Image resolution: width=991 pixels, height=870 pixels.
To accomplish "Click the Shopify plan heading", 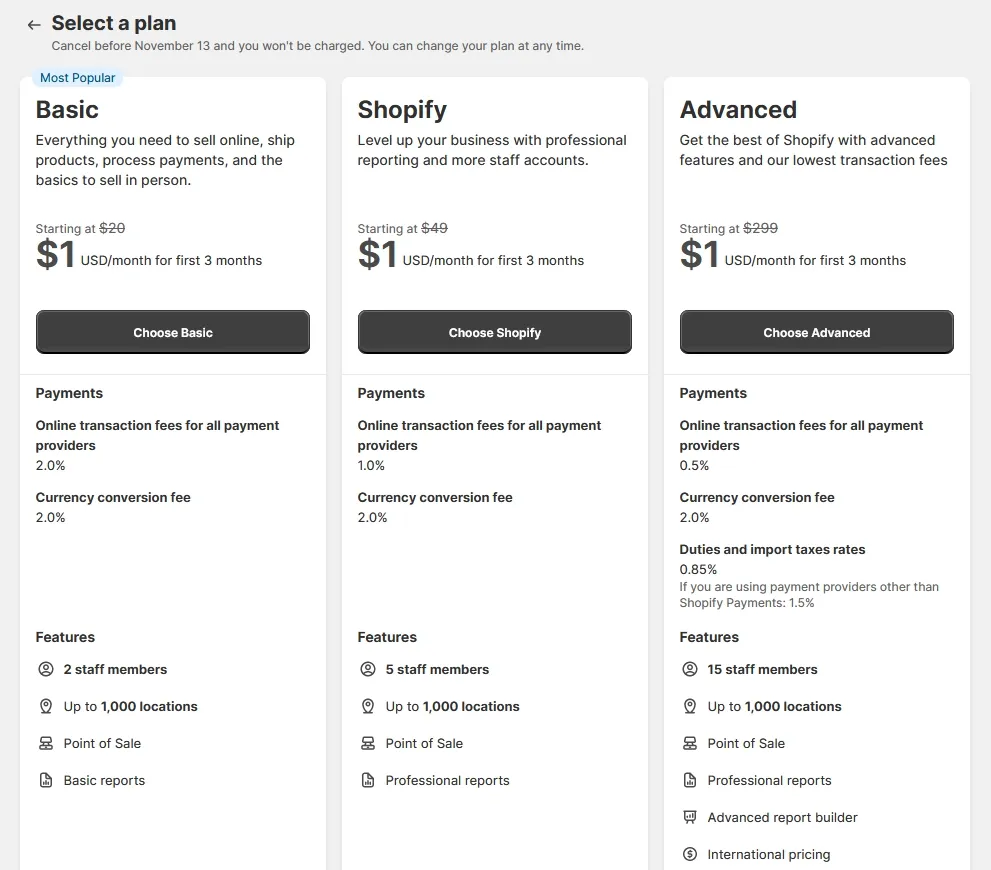I will pos(402,110).
